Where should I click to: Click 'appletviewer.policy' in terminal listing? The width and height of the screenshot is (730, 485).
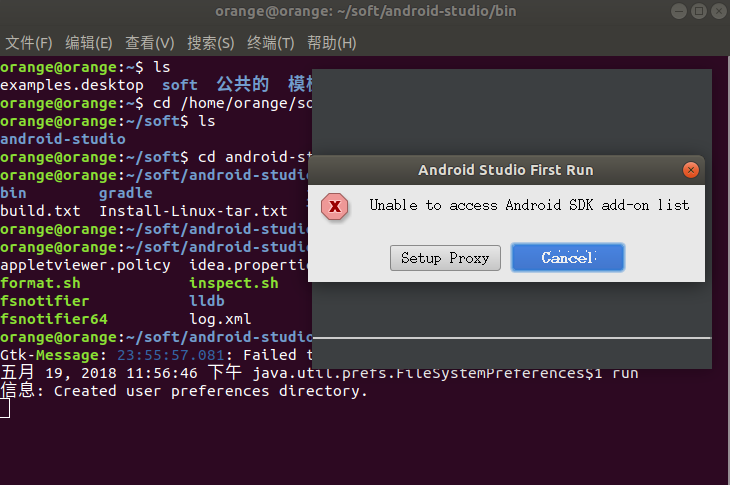point(85,266)
